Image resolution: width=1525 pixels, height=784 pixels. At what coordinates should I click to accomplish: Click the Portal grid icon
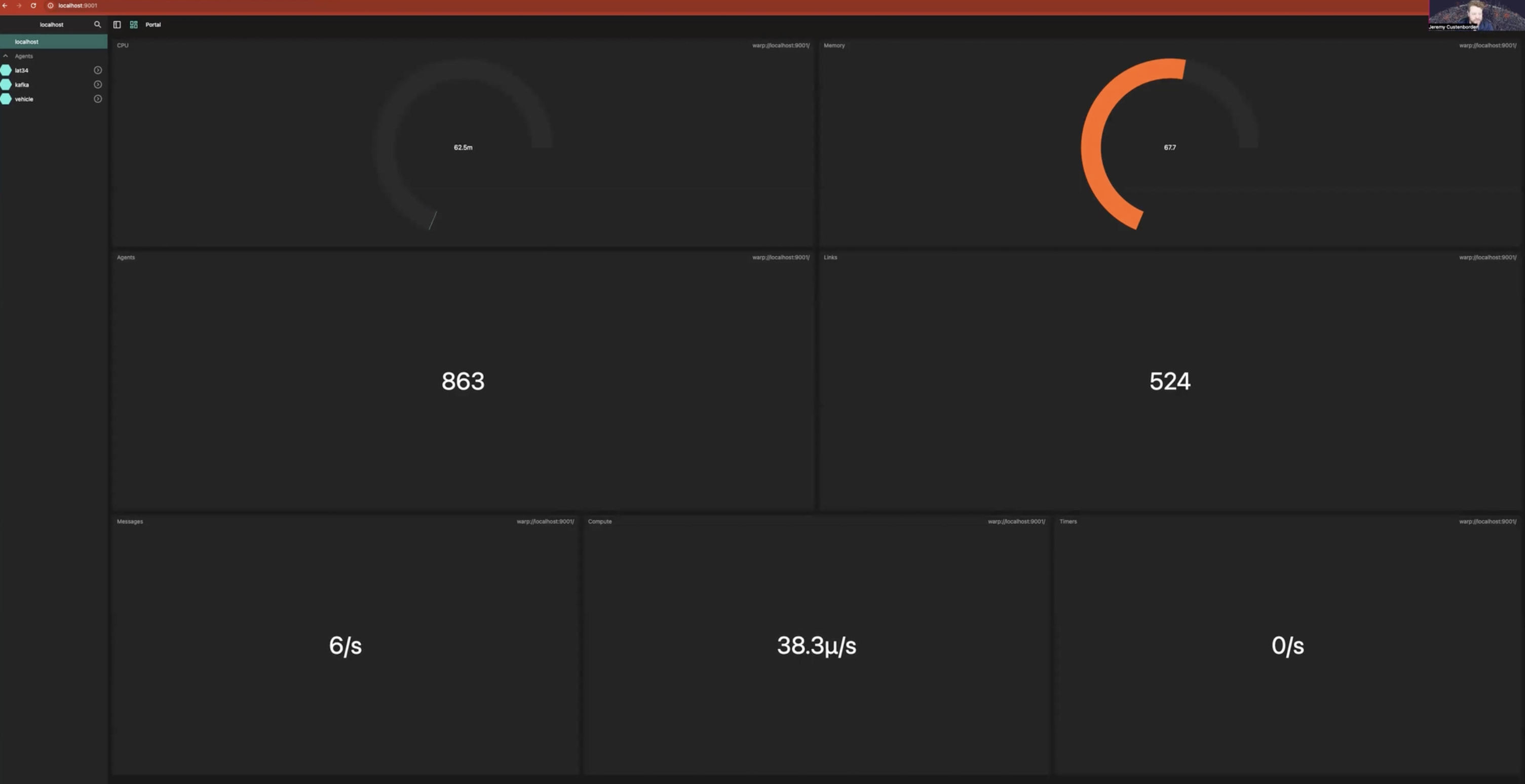click(x=134, y=24)
